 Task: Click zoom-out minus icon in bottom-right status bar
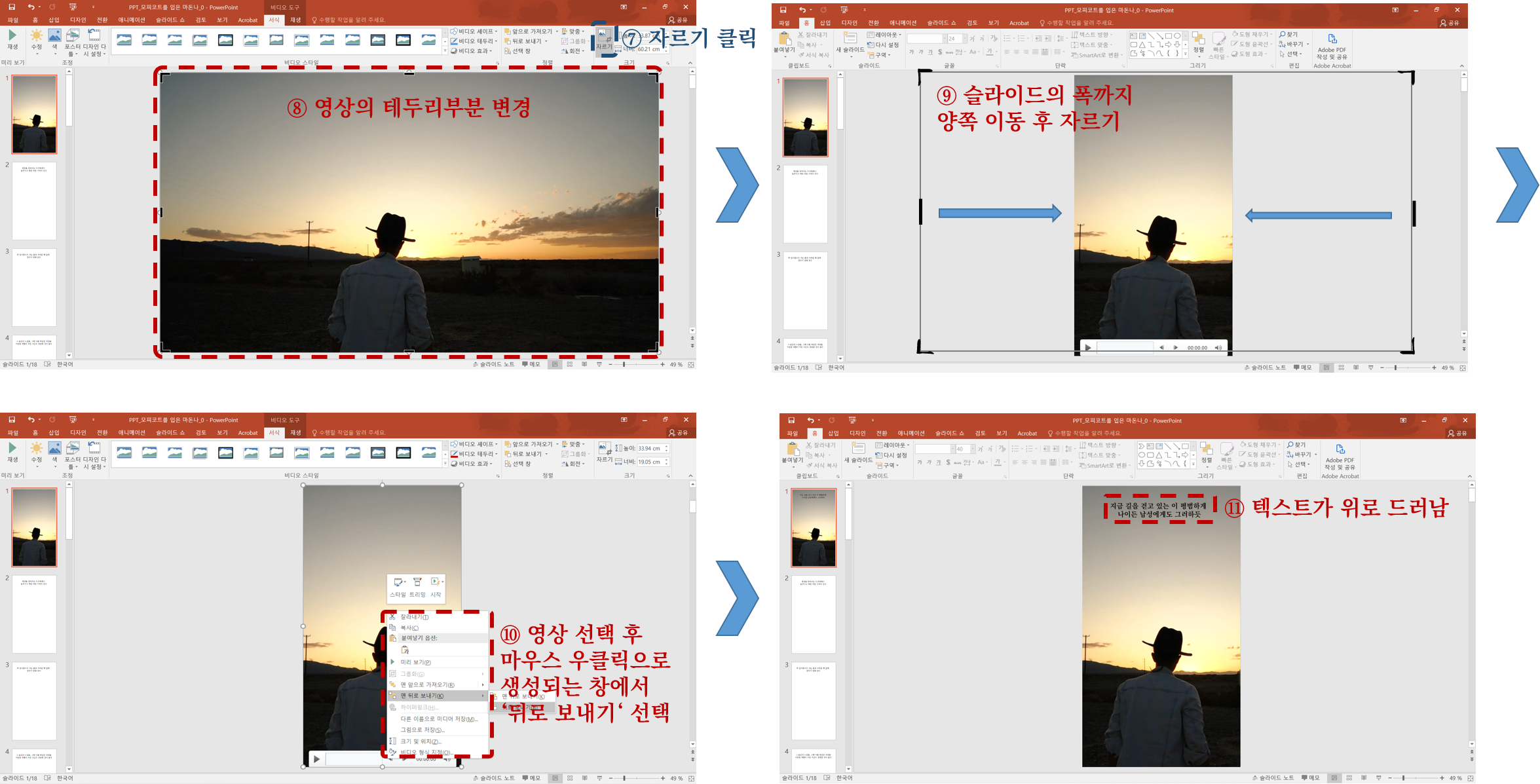(1389, 778)
